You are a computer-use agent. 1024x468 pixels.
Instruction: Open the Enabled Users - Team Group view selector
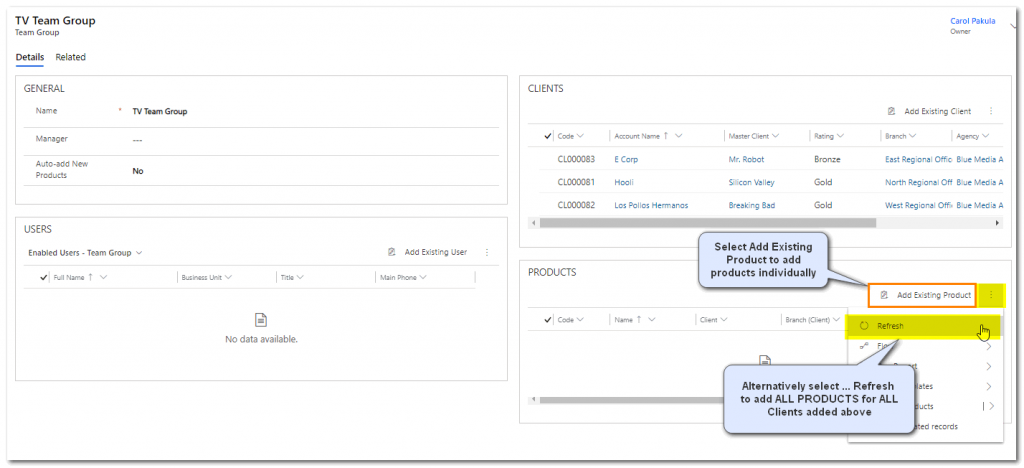pyautogui.click(x=85, y=253)
